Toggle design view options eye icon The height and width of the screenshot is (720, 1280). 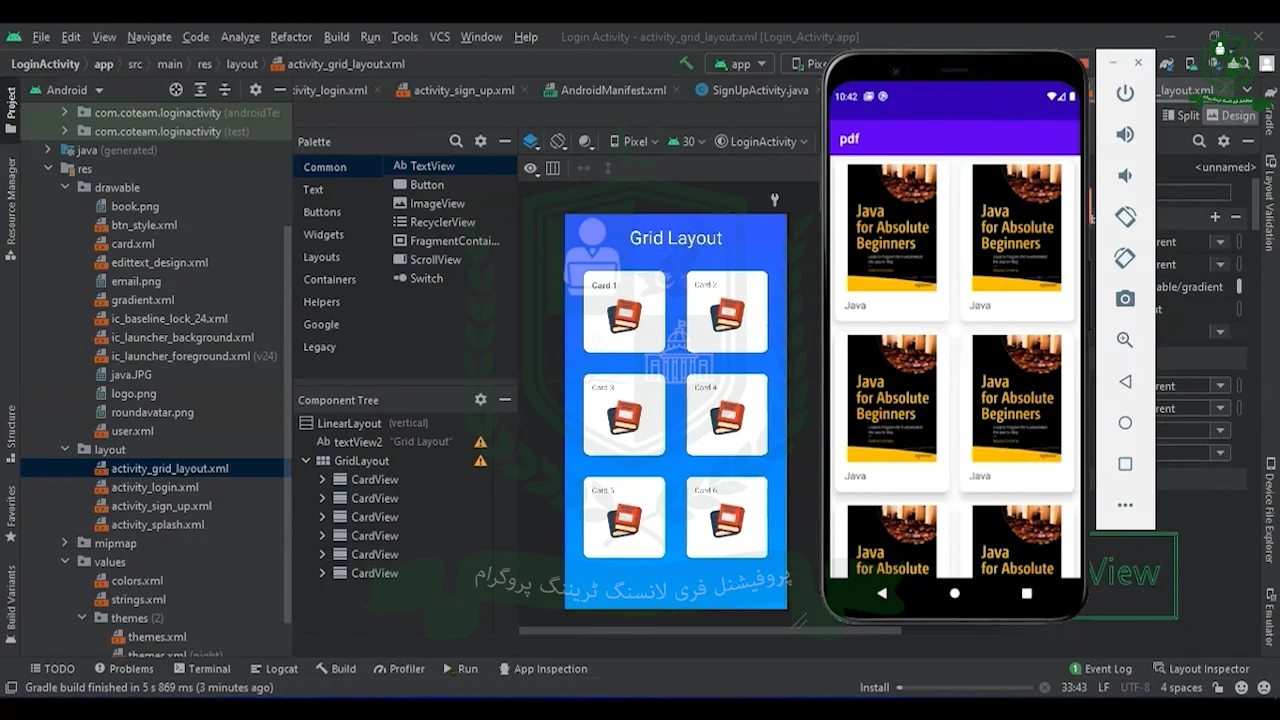[x=531, y=168]
